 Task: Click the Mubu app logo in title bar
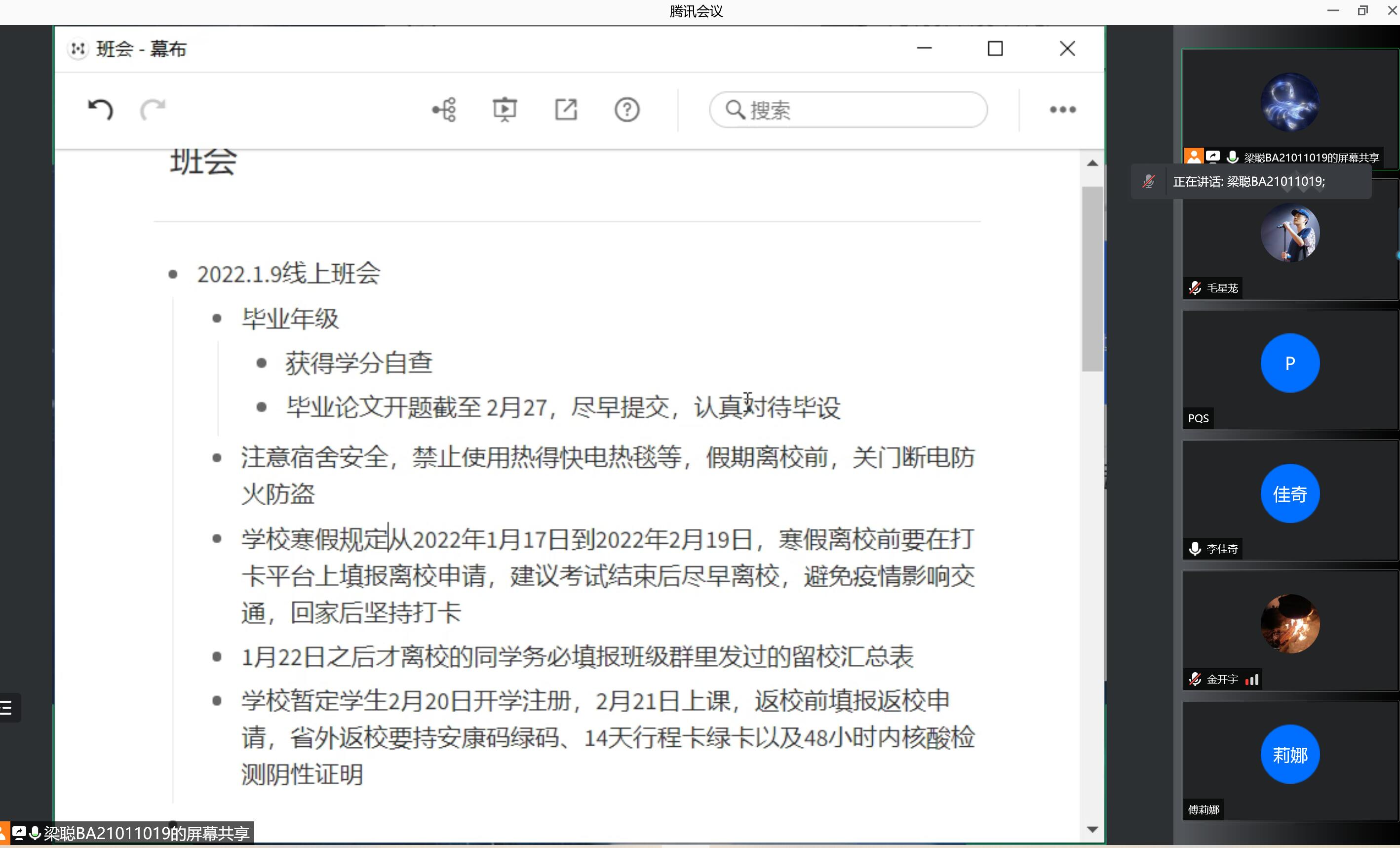[x=78, y=49]
